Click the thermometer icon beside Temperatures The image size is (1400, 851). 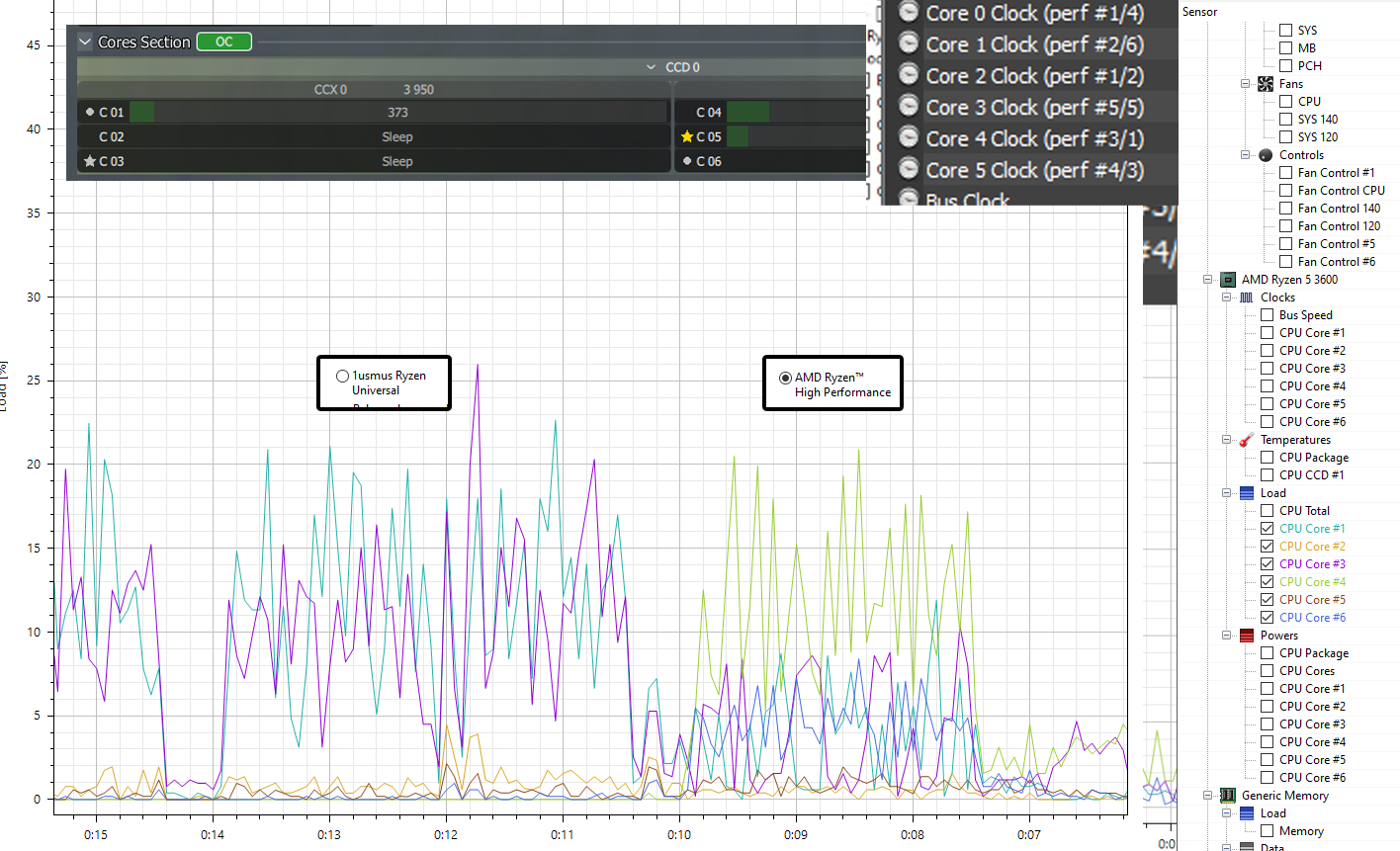[1247, 440]
